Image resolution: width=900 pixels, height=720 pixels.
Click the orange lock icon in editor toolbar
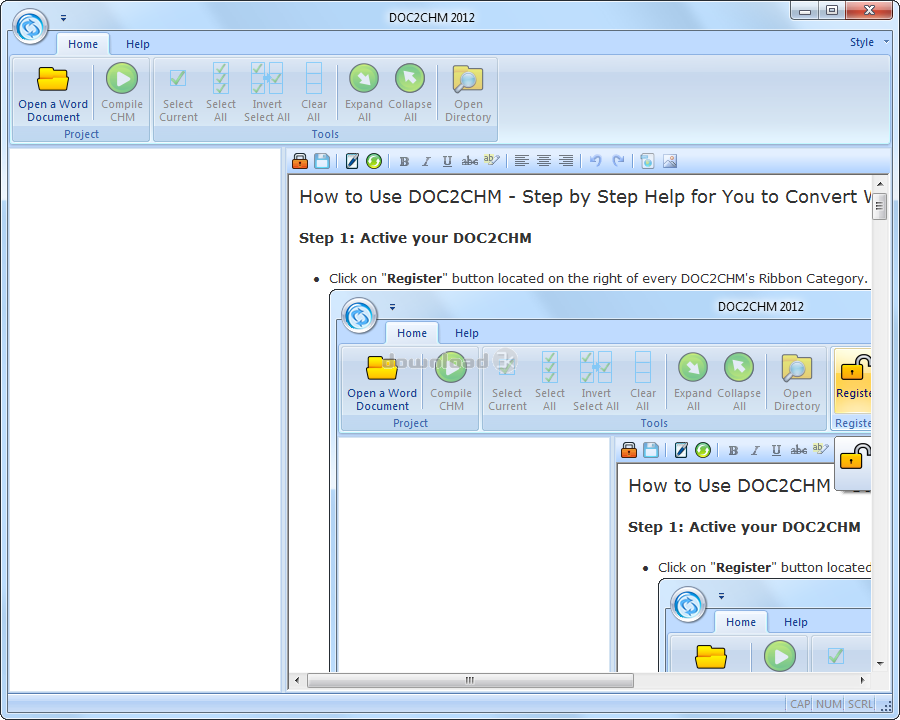pos(300,161)
